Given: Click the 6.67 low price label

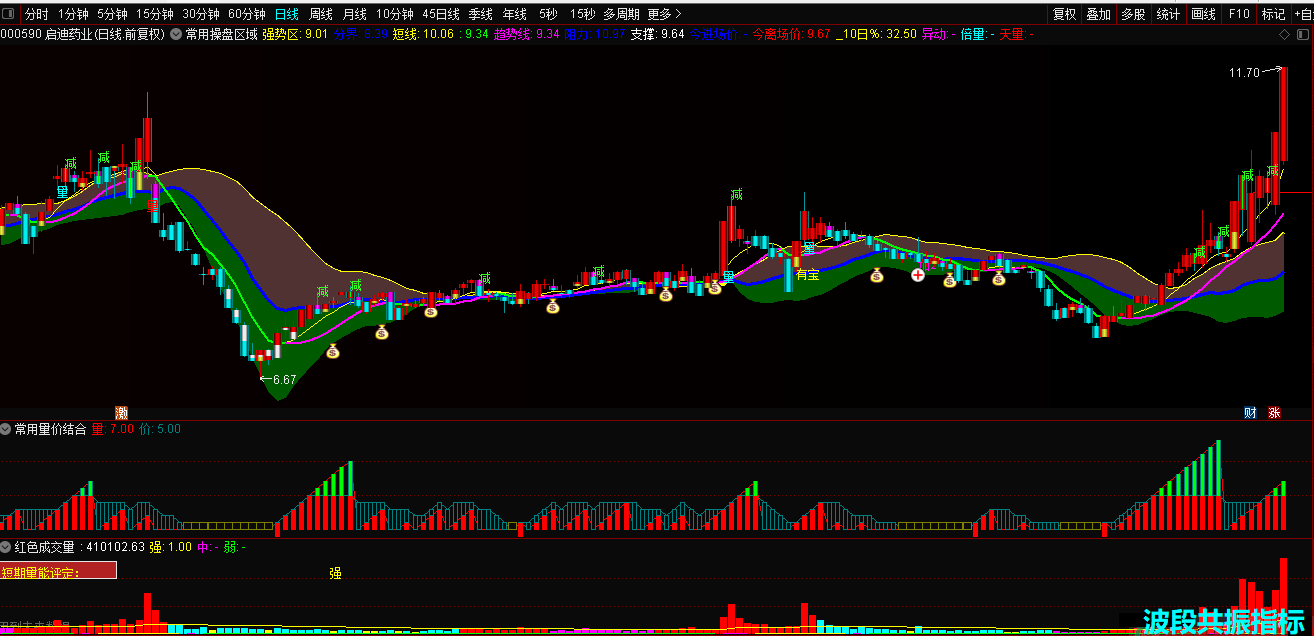Looking at the screenshot, I should [285, 380].
